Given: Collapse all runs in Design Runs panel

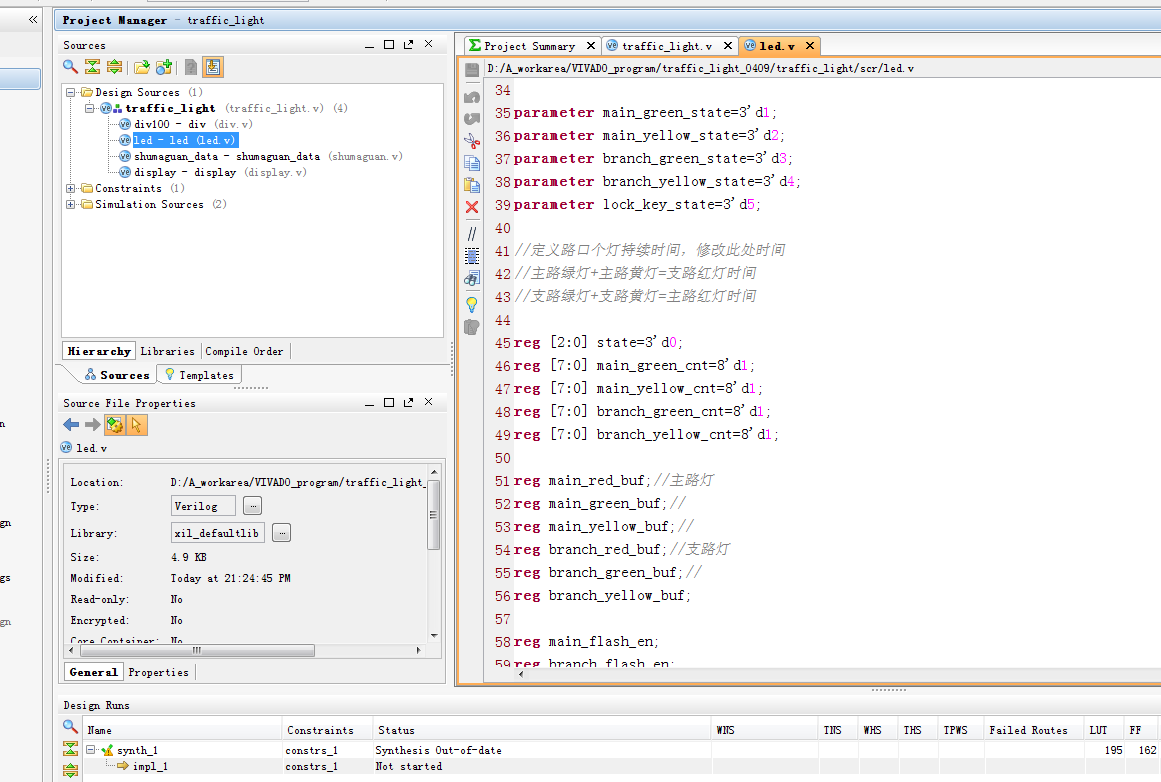Looking at the screenshot, I should pyautogui.click(x=70, y=749).
